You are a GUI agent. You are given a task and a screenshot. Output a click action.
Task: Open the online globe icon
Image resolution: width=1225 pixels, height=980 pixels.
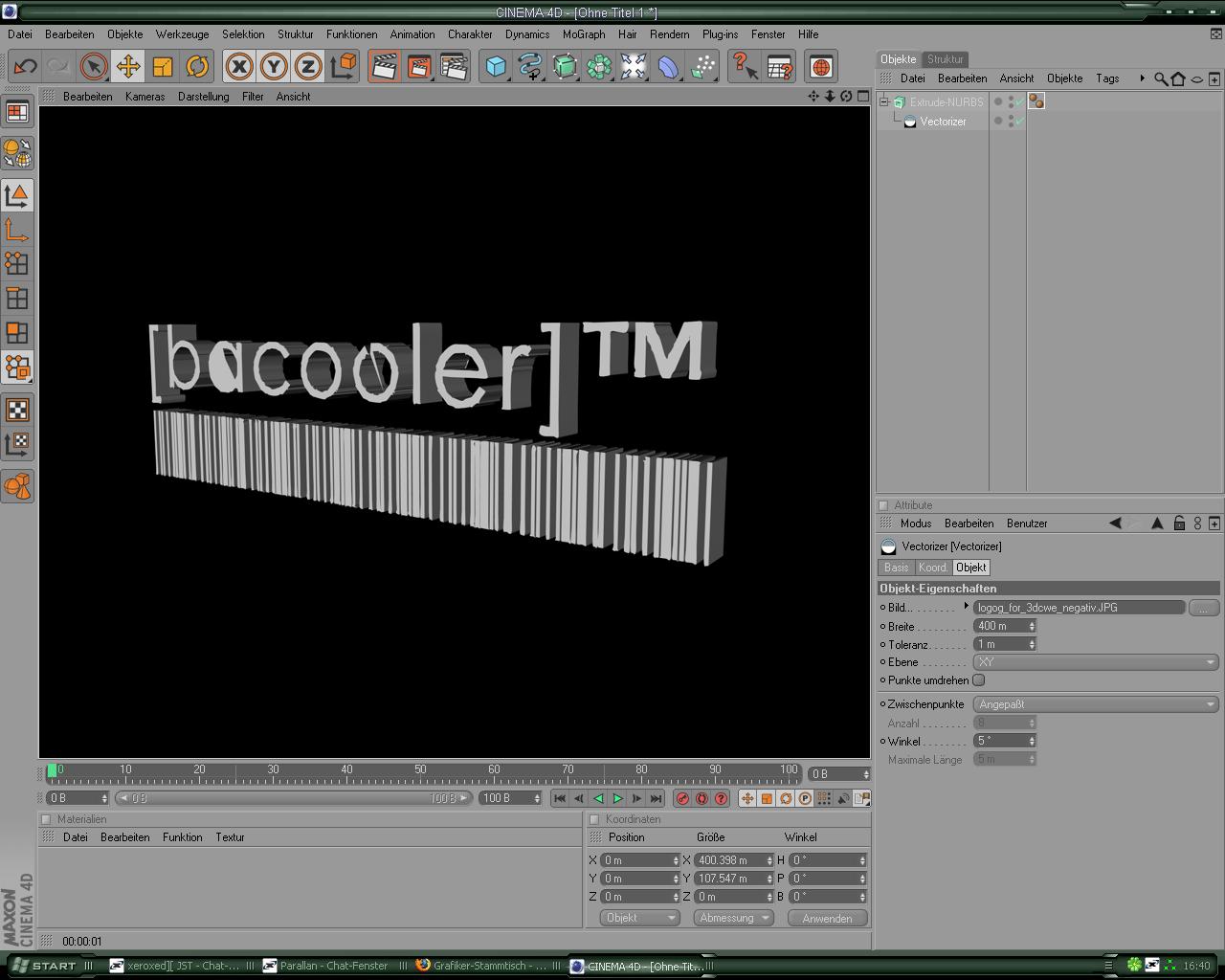coord(821,66)
